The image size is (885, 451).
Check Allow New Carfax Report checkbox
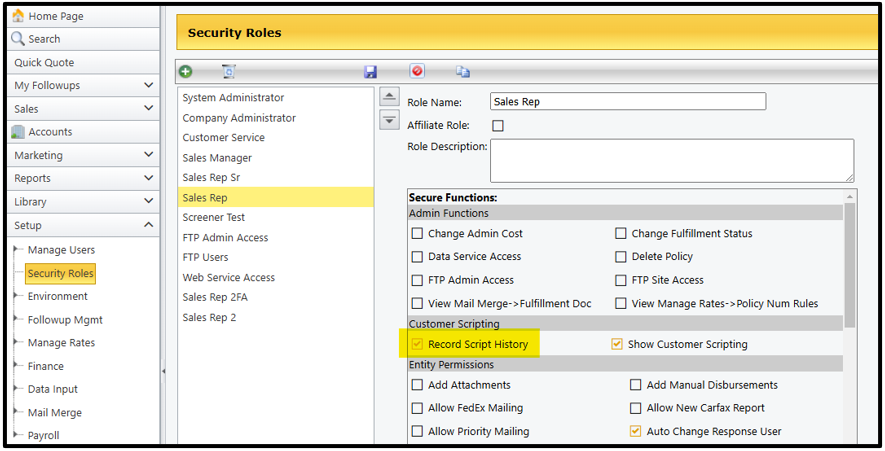pos(636,408)
